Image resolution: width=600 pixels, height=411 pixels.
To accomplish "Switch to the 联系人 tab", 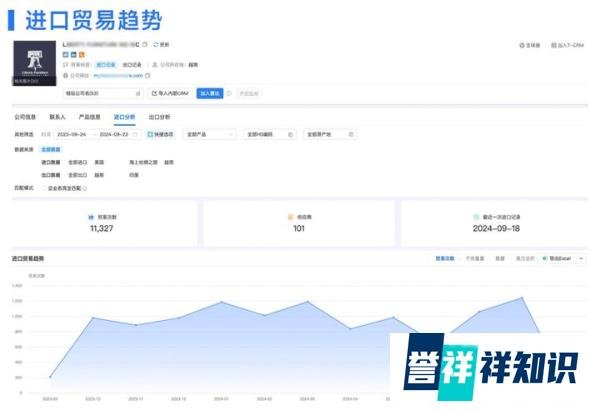I will (57, 117).
